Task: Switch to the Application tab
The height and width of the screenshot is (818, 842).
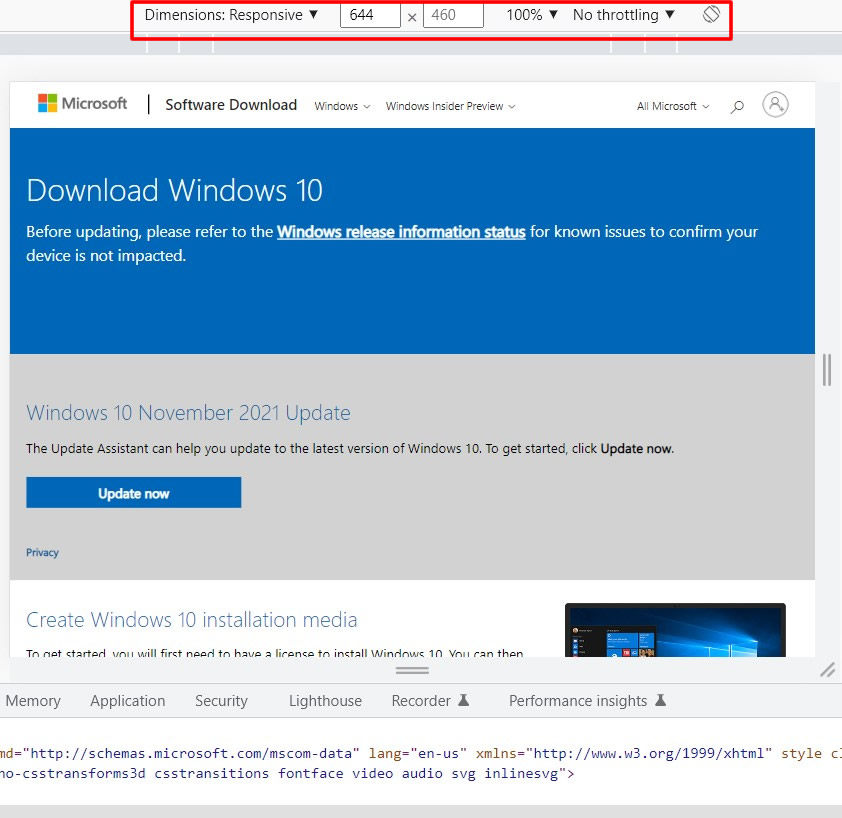Action: click(128, 701)
